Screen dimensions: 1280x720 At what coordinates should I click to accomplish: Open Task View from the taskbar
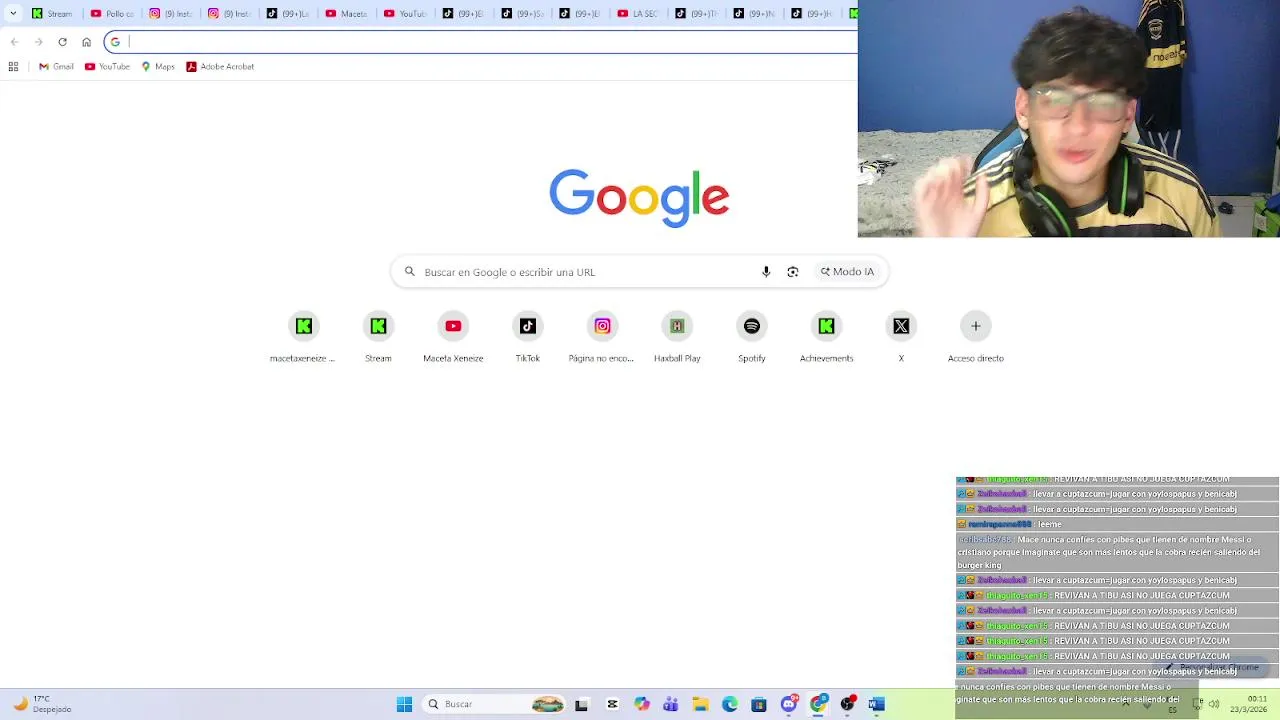point(581,704)
